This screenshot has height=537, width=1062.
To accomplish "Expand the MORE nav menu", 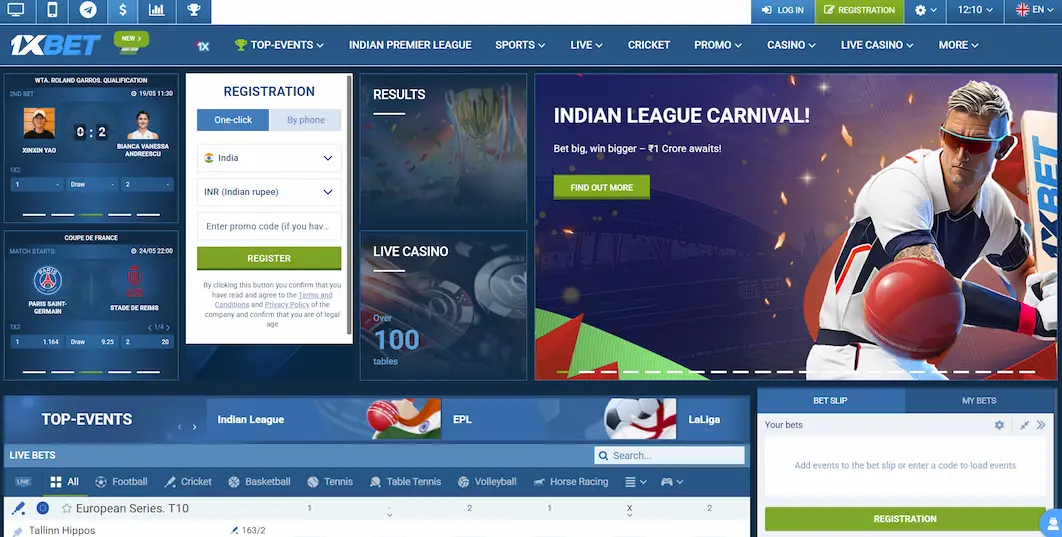I will point(958,45).
